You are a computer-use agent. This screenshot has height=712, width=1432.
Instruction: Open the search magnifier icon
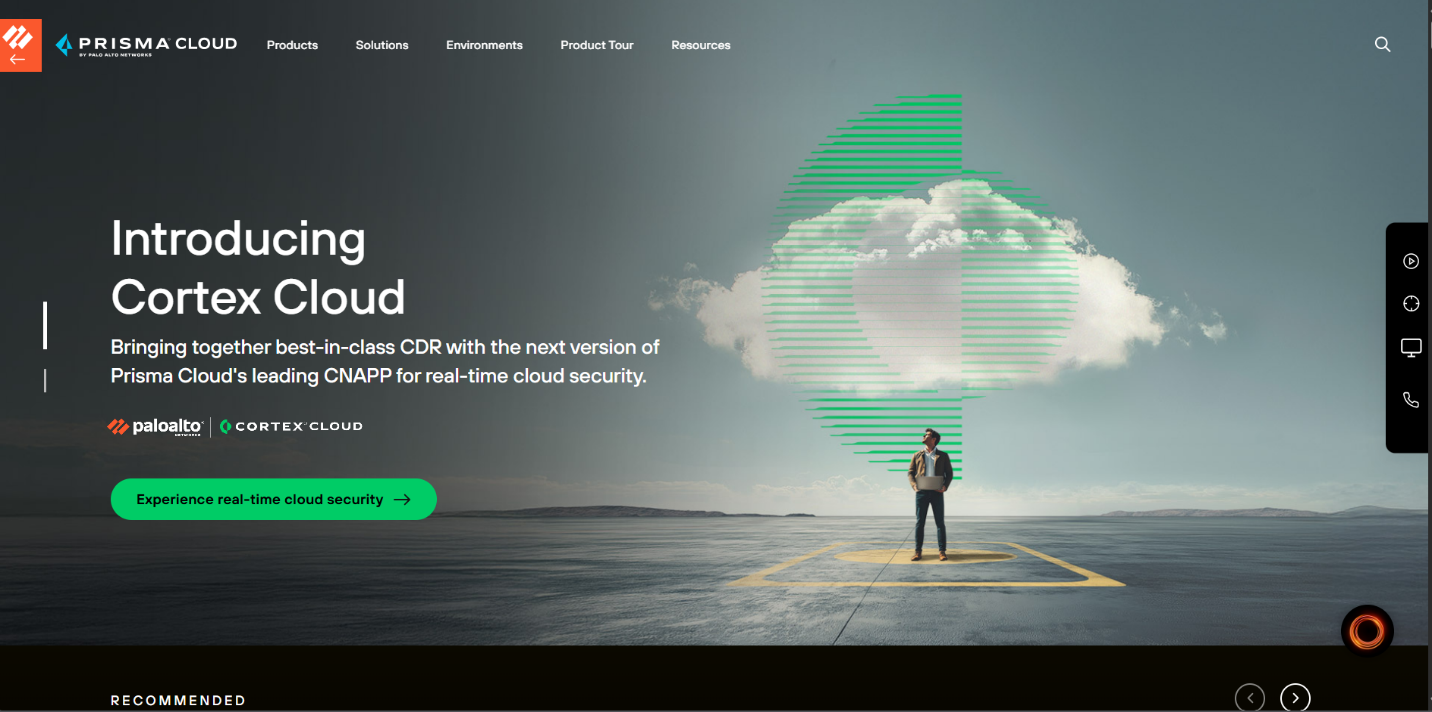click(x=1382, y=45)
